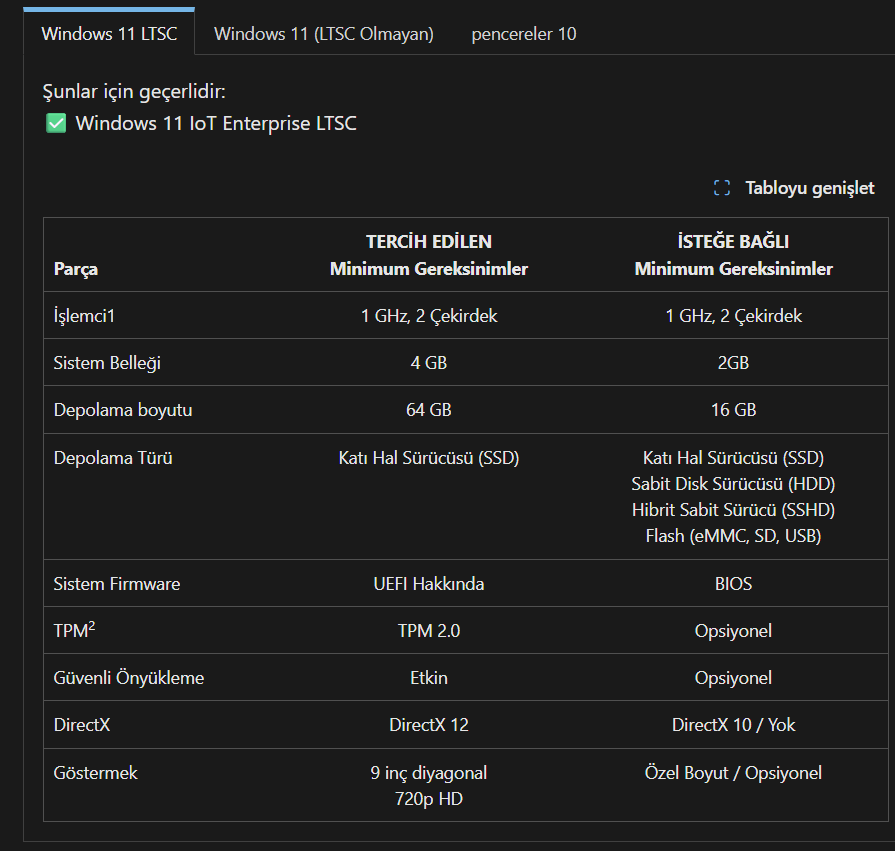Click the DirectX row label
The width and height of the screenshot is (895, 851).
[82, 725]
